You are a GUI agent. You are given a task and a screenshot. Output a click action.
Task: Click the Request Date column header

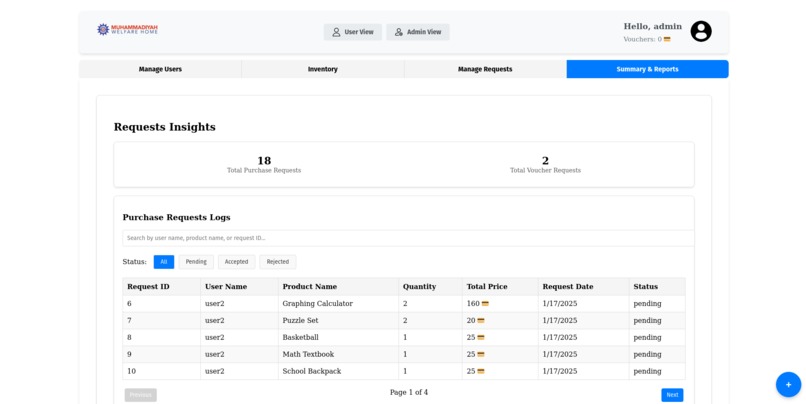(x=568, y=287)
